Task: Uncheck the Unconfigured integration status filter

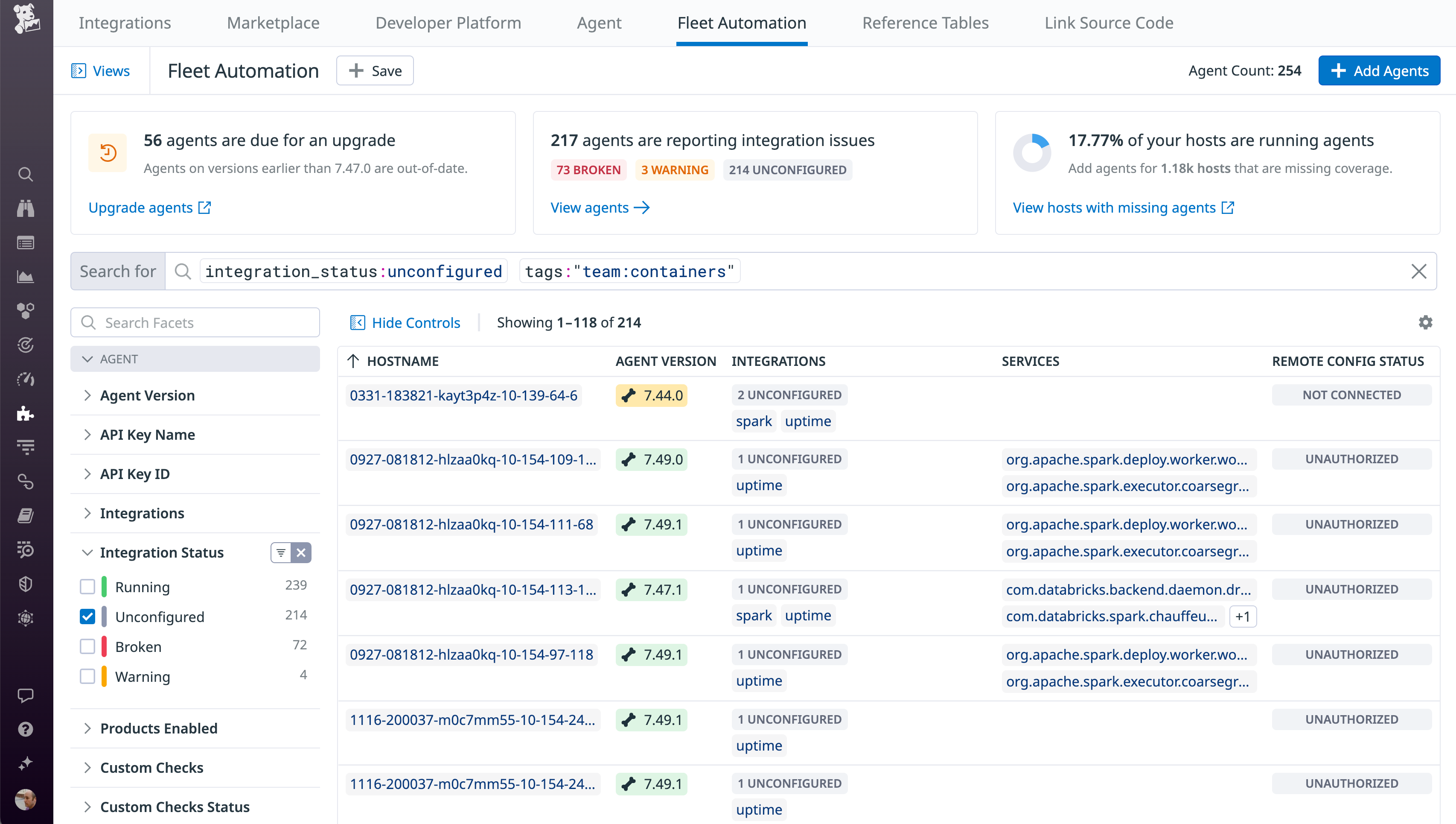Action: 87,617
